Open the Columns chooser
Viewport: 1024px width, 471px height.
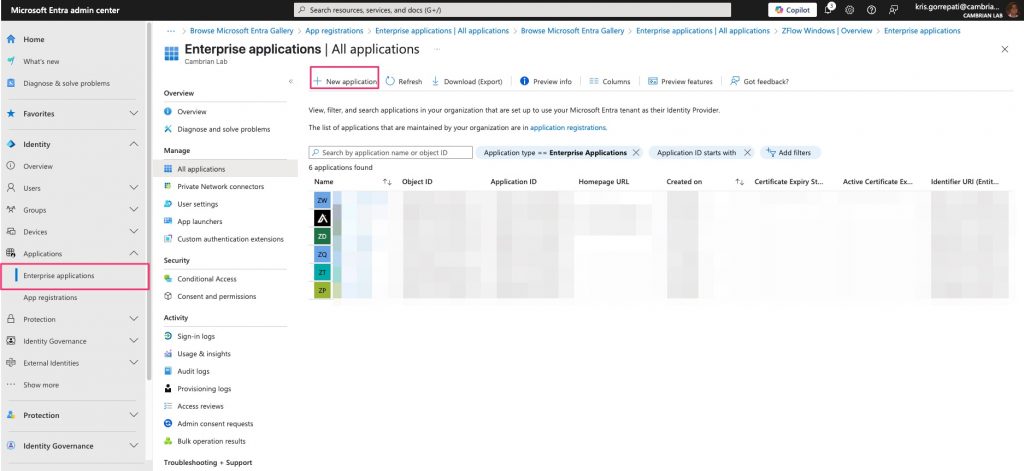(609, 82)
